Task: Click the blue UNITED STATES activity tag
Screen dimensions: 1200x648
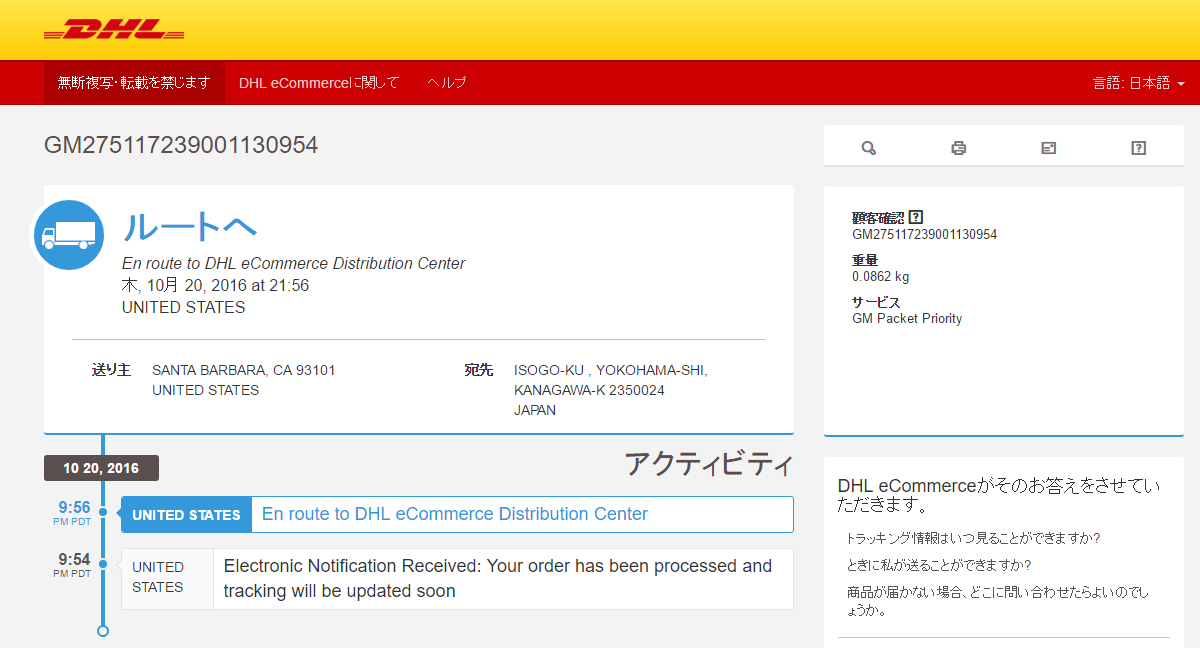Action: pos(186,515)
